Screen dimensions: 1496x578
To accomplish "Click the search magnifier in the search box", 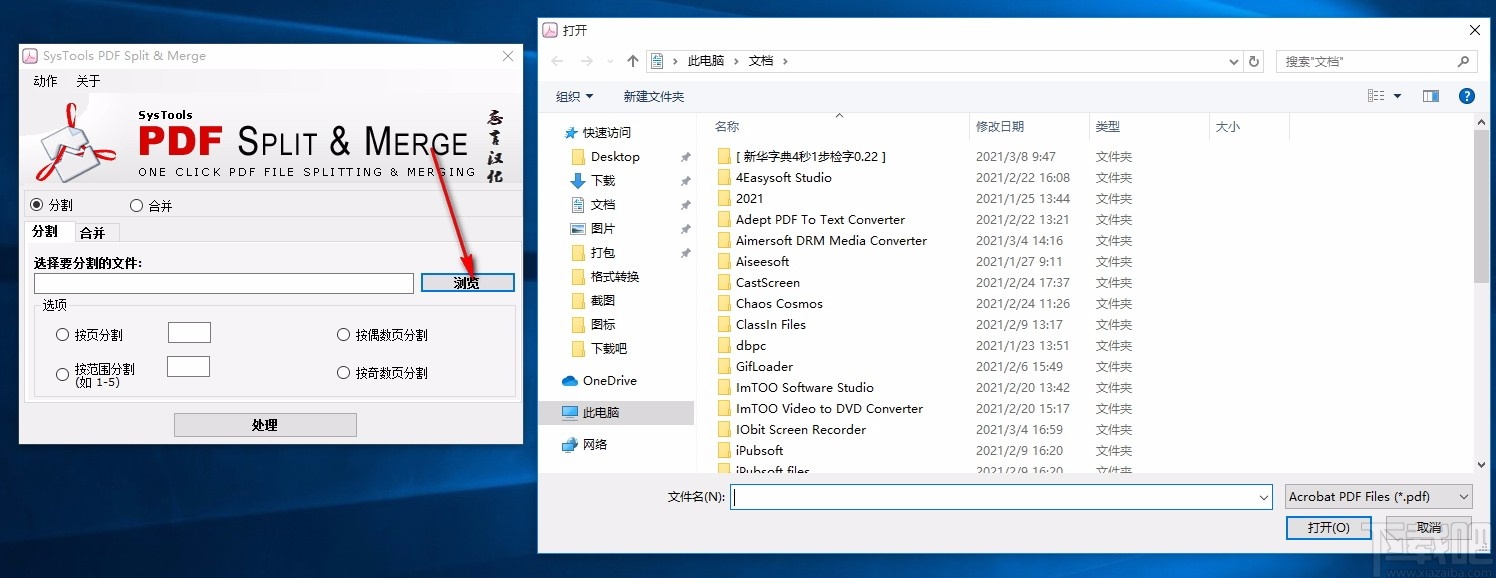I will click(x=1461, y=61).
